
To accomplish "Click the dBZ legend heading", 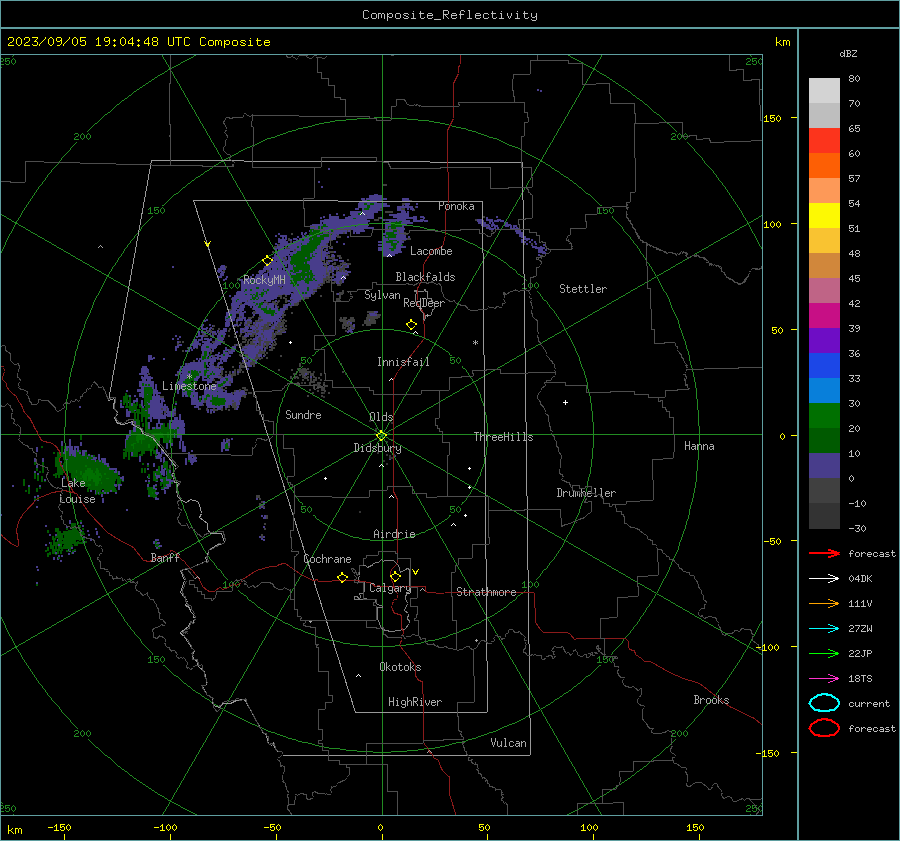I will click(x=848, y=54).
